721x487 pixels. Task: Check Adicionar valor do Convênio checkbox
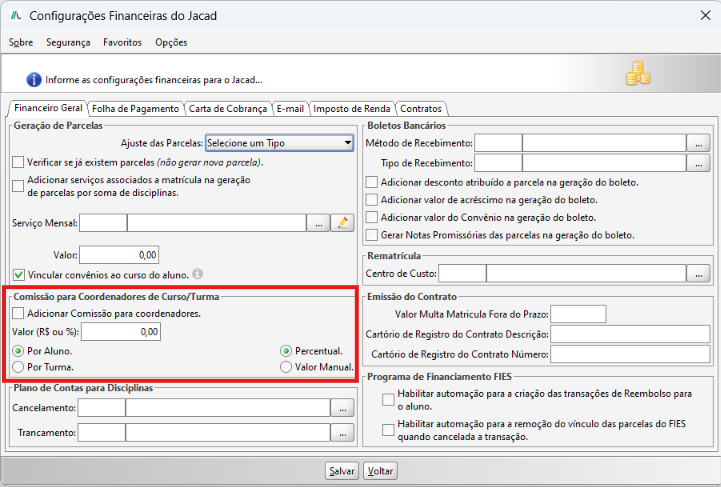pyautogui.click(x=372, y=217)
